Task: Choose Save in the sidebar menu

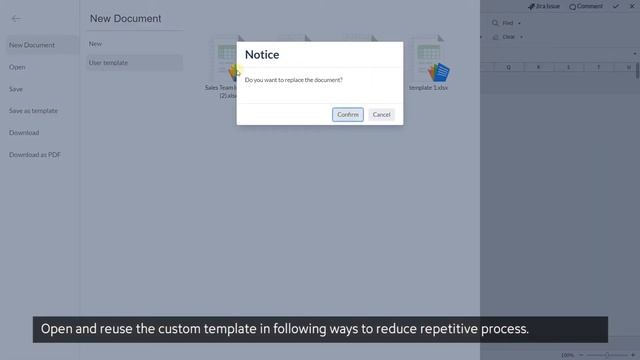Action: coord(16,89)
